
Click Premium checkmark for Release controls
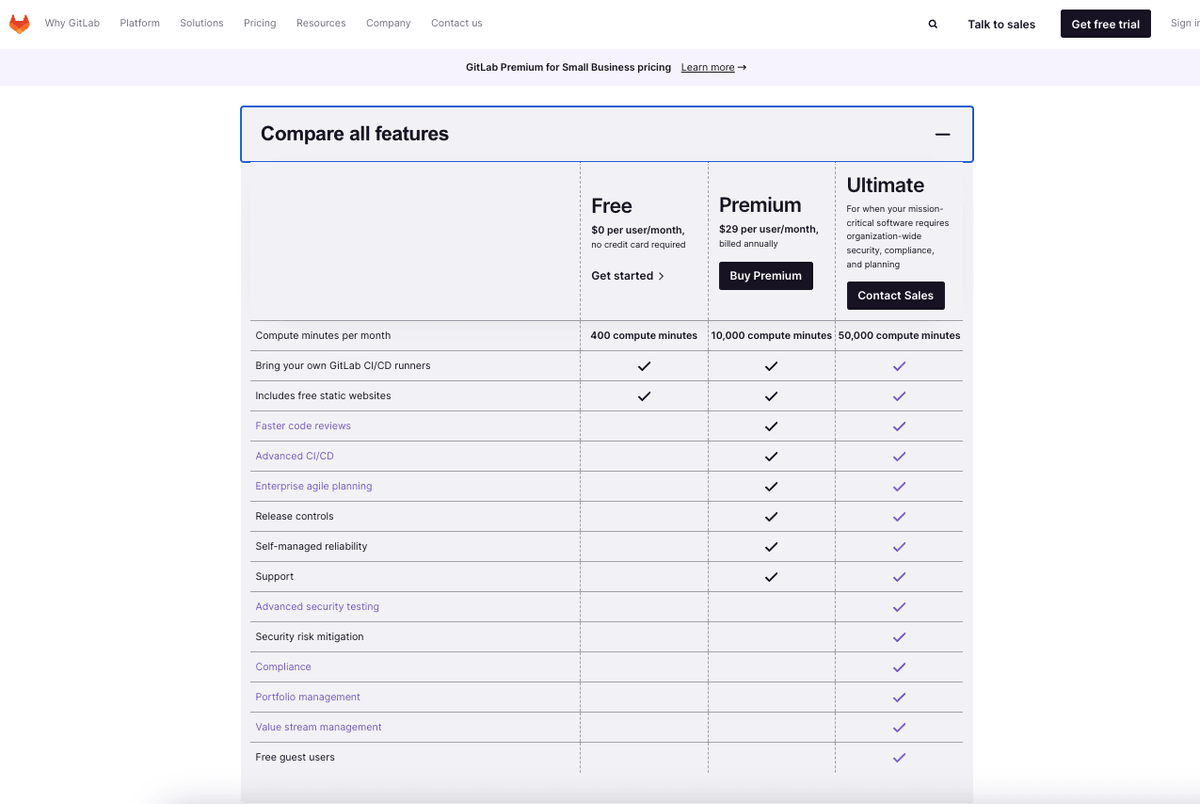[771, 516]
